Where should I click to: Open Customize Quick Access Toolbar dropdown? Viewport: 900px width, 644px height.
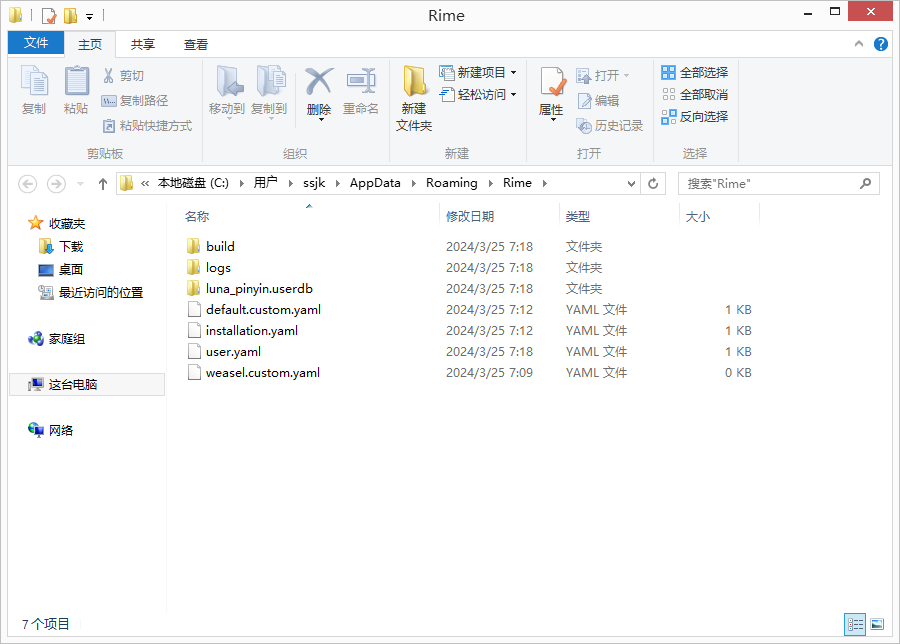tap(90, 17)
